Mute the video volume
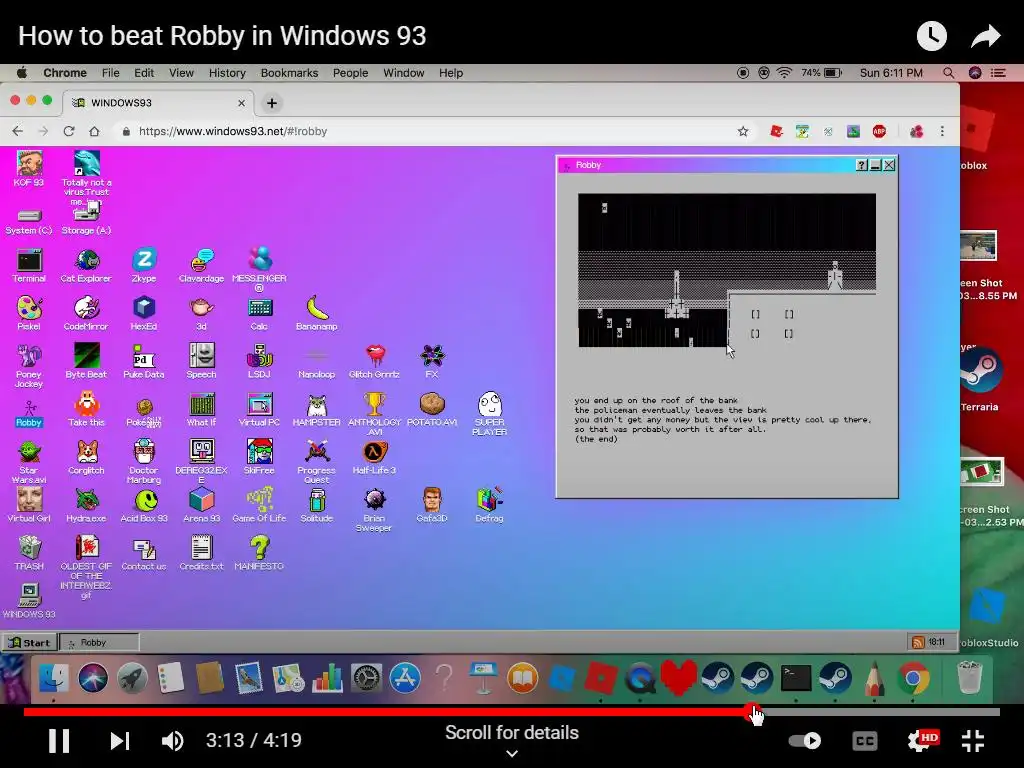This screenshot has height=768, width=1024. pos(172,741)
